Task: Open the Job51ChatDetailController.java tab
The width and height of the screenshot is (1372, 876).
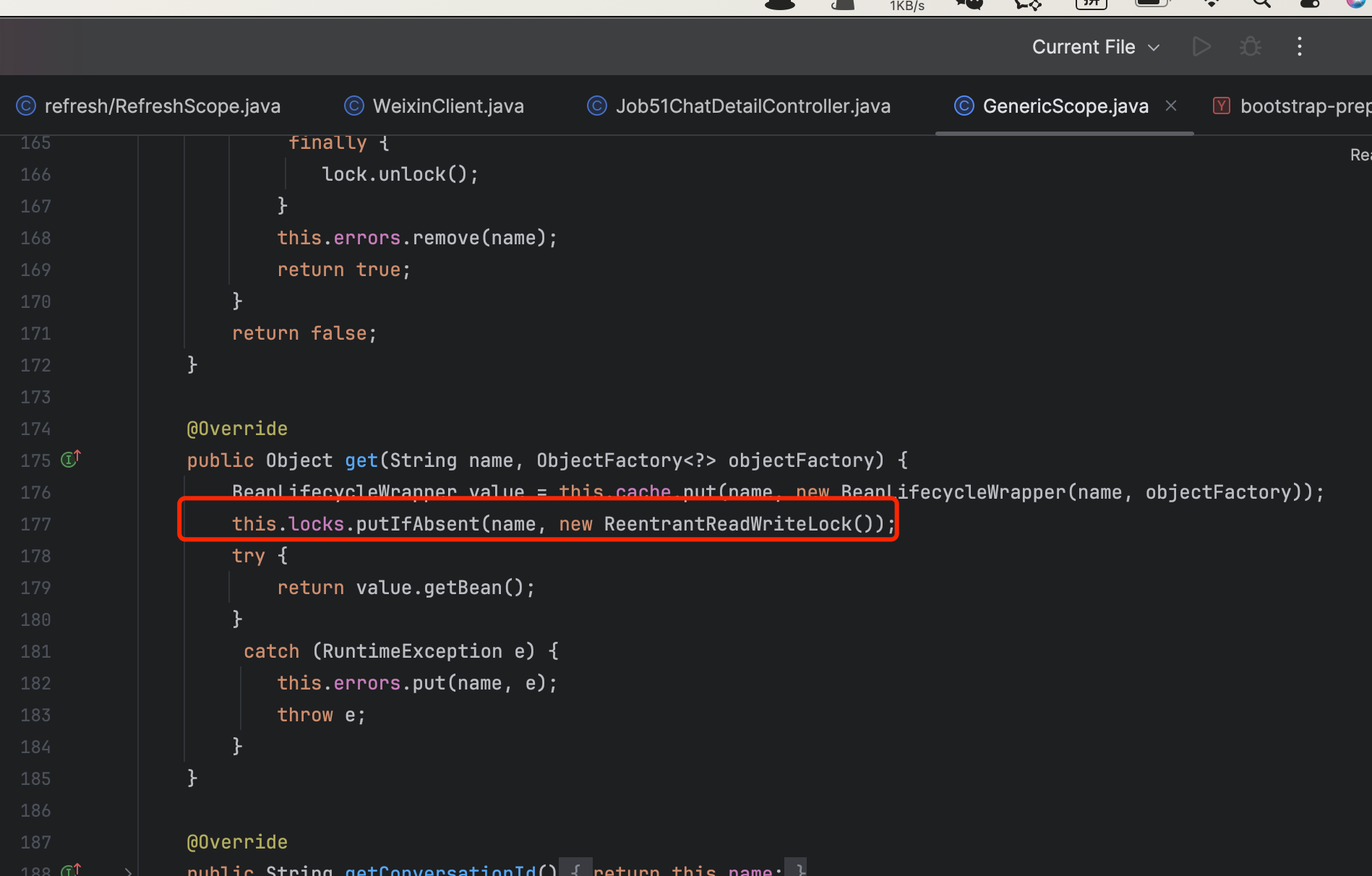Action: 753,106
